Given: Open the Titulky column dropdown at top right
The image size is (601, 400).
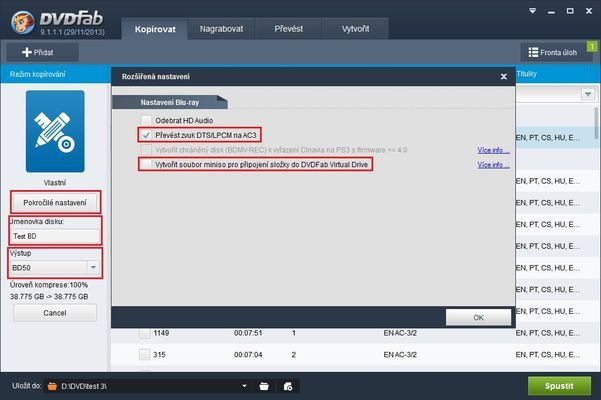Looking at the screenshot, I should pyautogui.click(x=588, y=94).
